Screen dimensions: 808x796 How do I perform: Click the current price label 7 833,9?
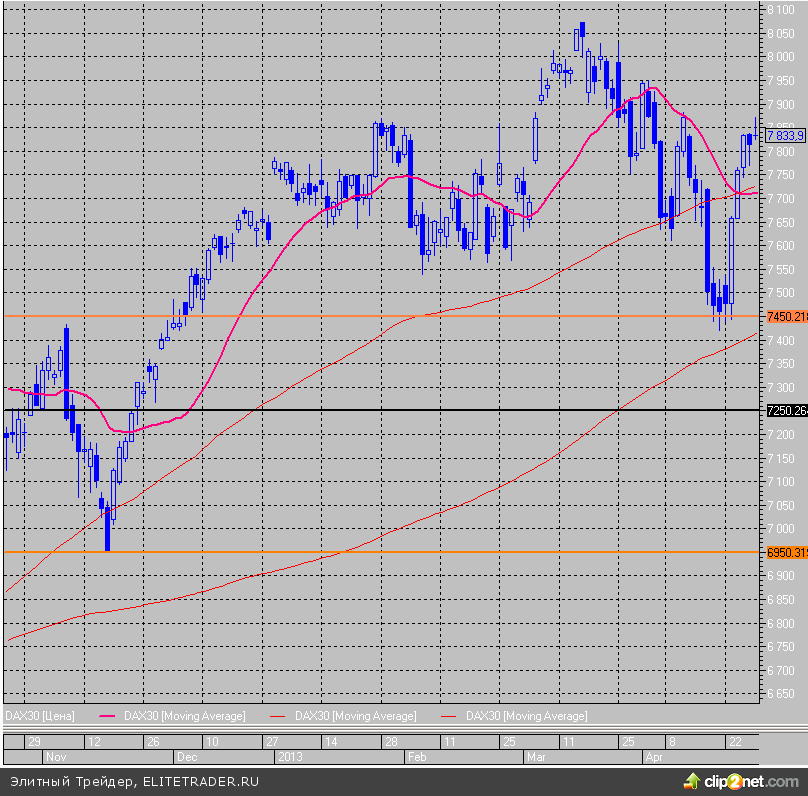click(x=785, y=135)
